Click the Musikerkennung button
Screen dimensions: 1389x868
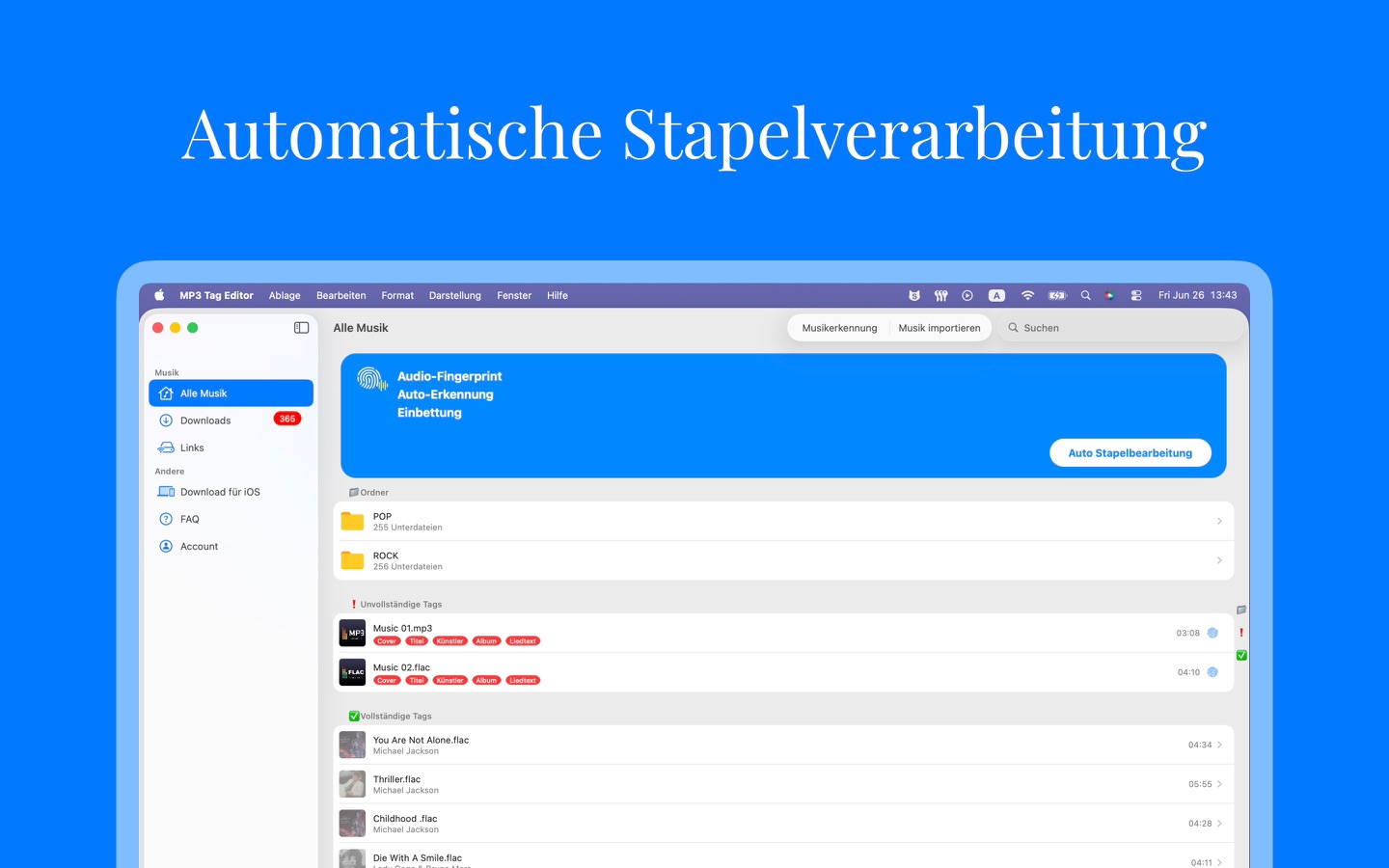point(840,328)
